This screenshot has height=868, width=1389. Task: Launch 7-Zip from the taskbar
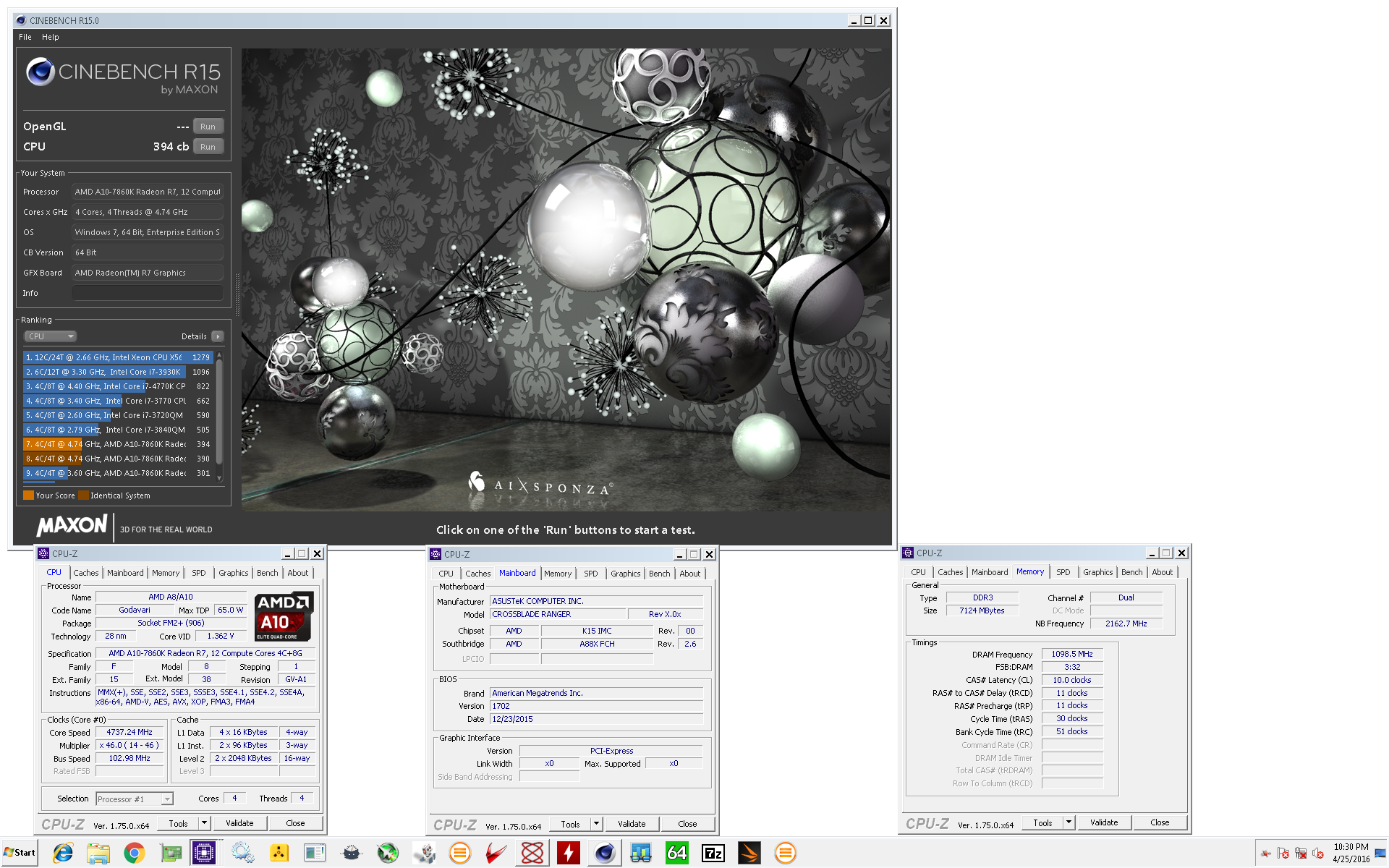[713, 854]
